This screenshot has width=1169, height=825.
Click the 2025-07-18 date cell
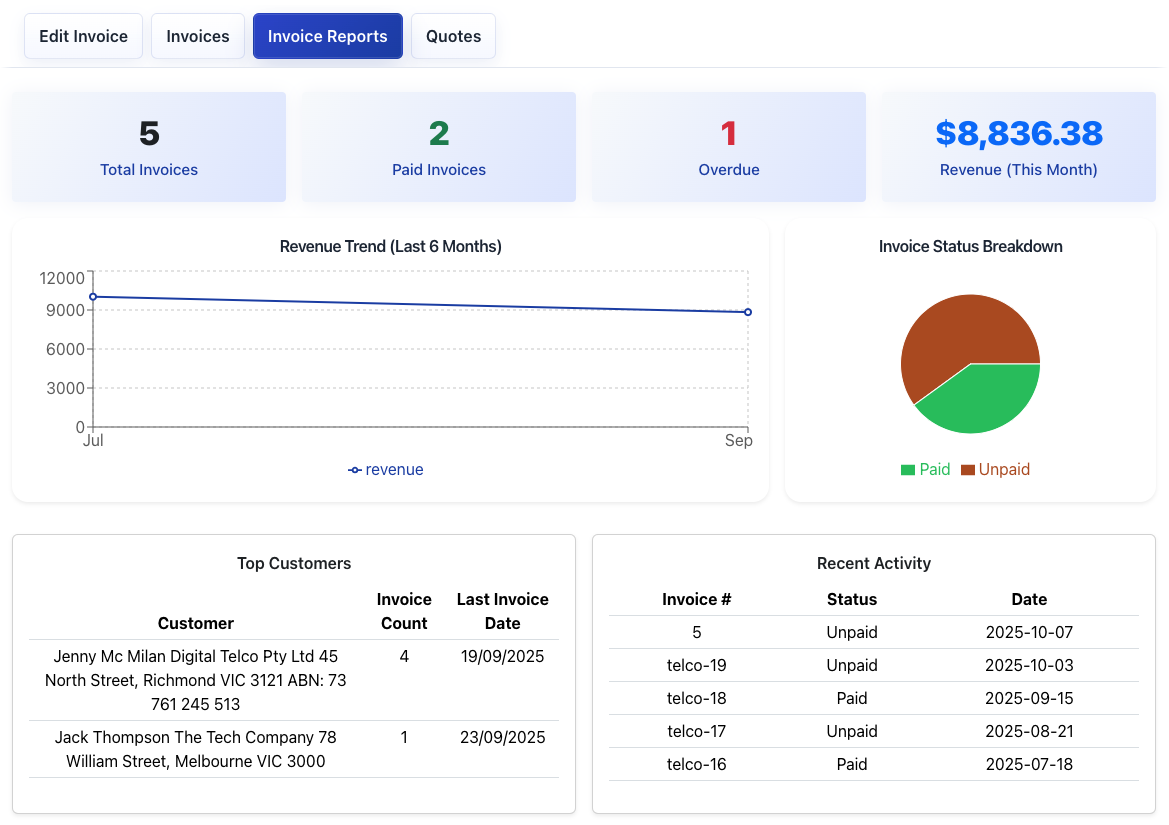pos(1029,764)
